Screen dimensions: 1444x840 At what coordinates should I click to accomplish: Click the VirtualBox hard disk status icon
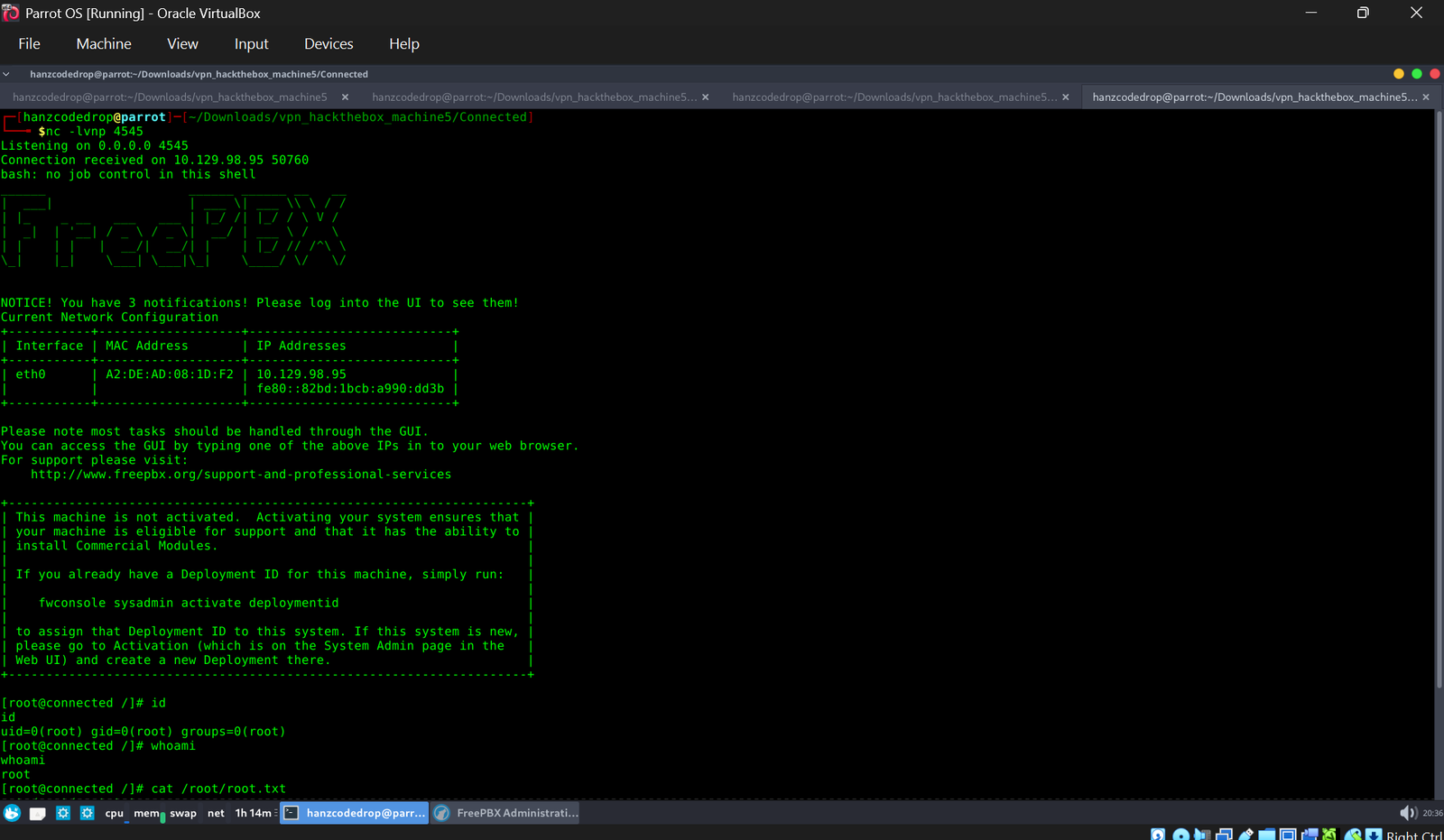pos(1158,835)
